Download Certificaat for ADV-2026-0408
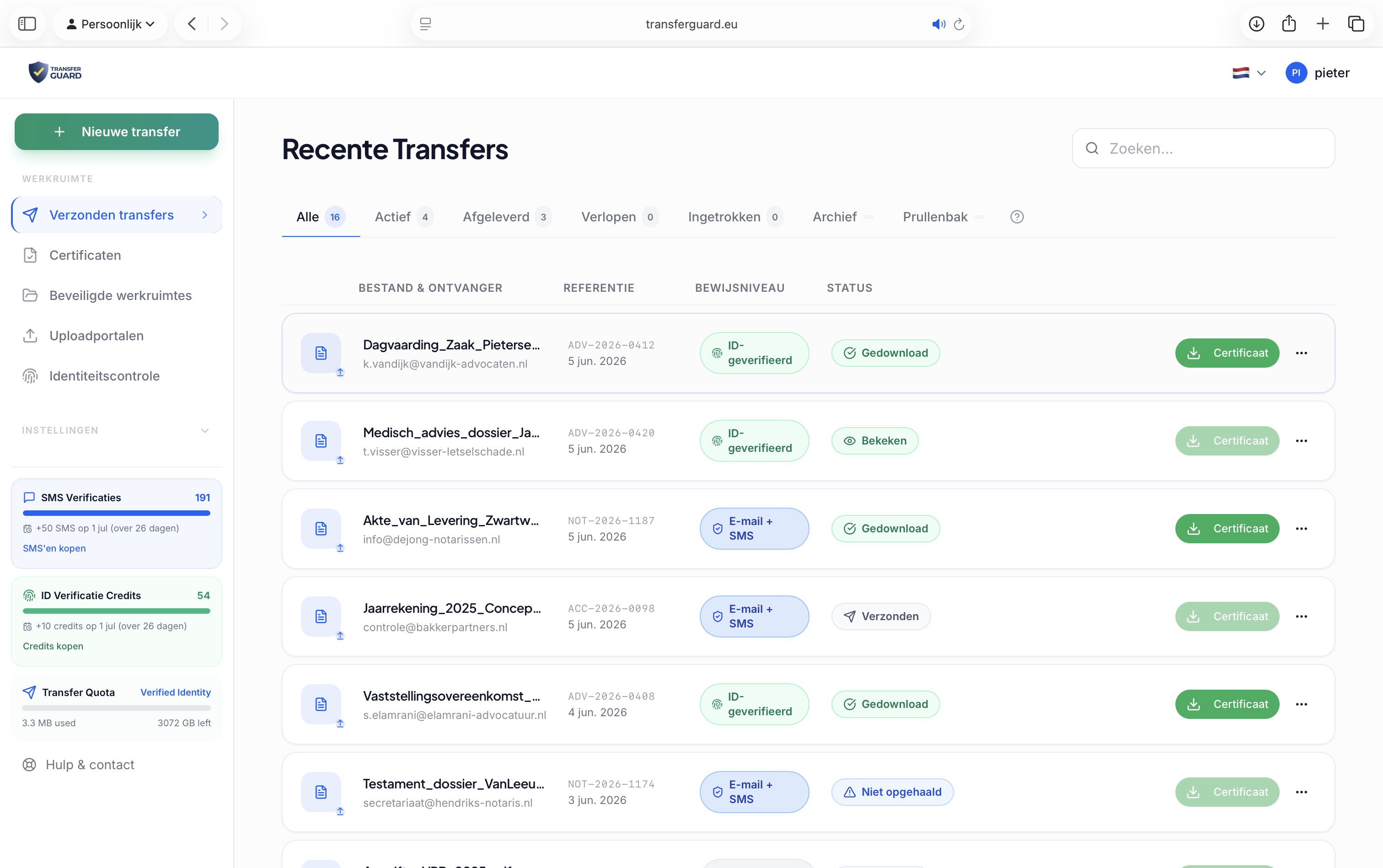 coord(1227,704)
